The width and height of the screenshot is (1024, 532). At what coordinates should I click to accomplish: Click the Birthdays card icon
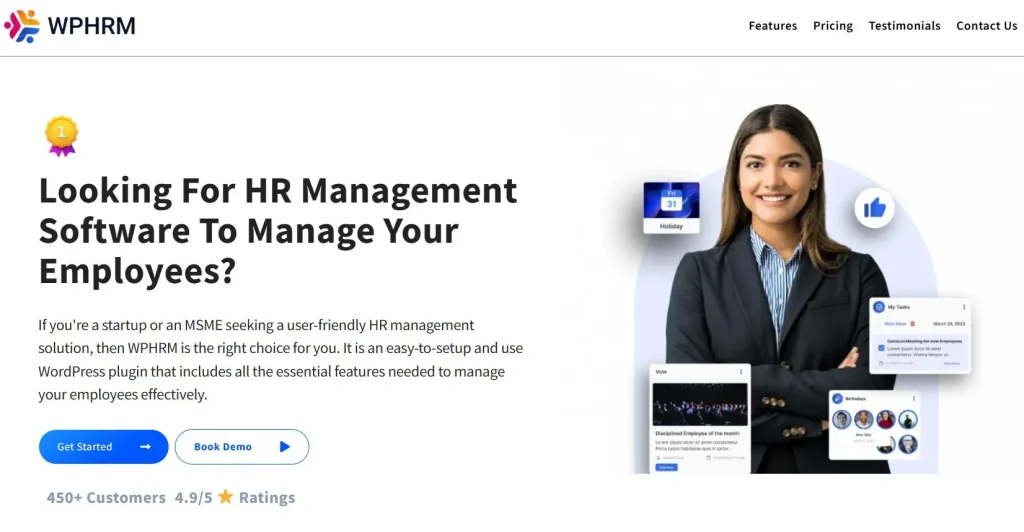coord(837,398)
